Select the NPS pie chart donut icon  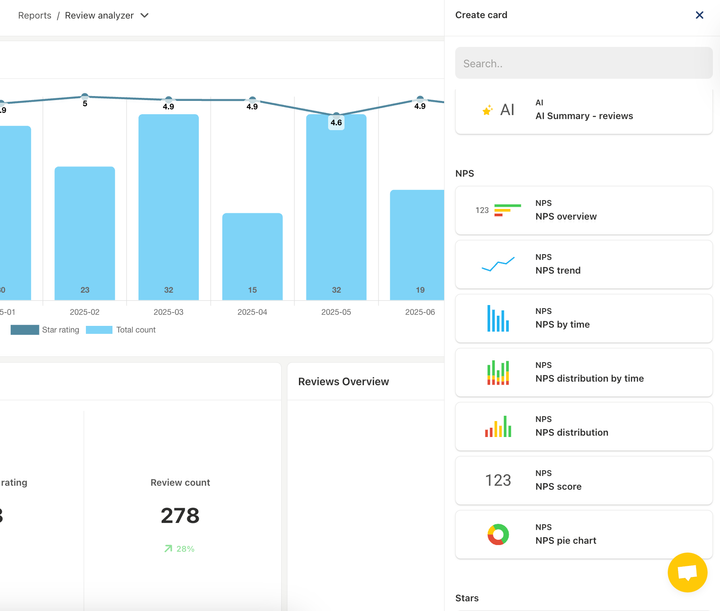pos(498,535)
